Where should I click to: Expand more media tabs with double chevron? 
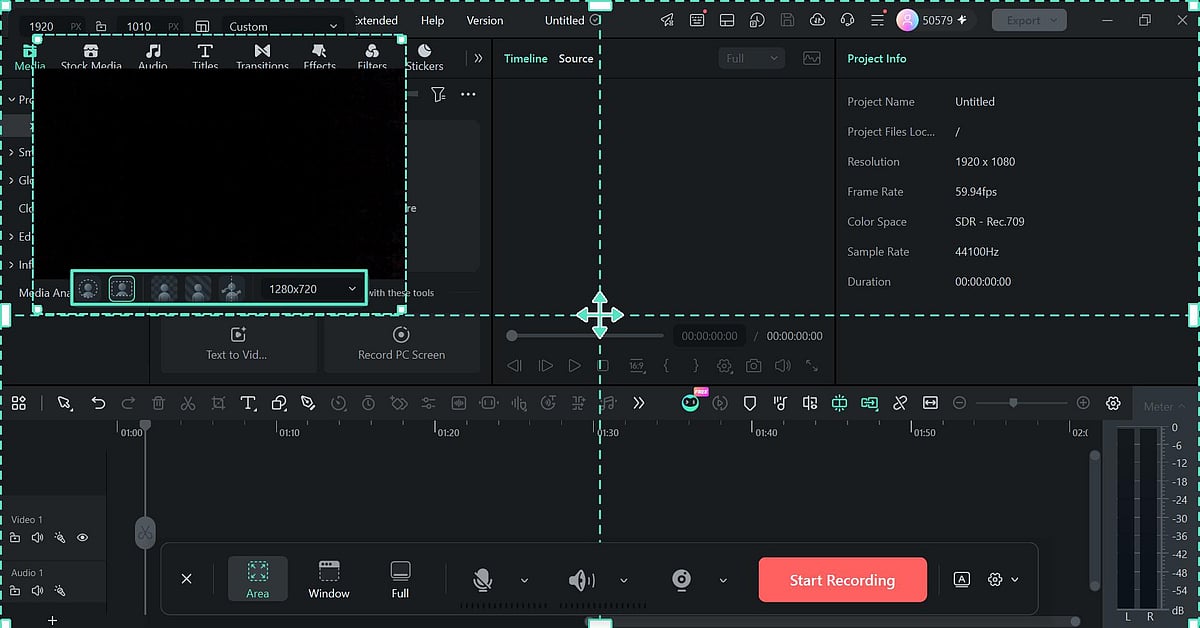tap(478, 58)
